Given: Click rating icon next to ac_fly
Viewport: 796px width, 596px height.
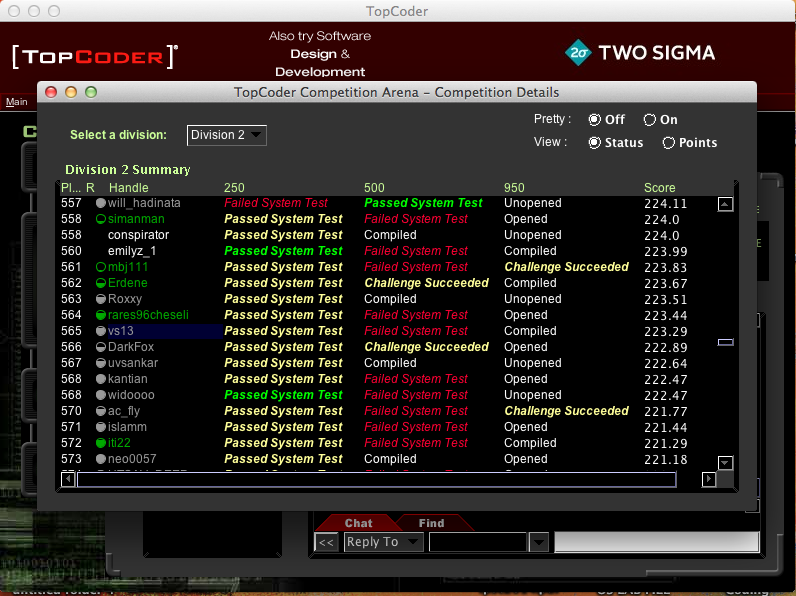Looking at the screenshot, I should pyautogui.click(x=101, y=411).
